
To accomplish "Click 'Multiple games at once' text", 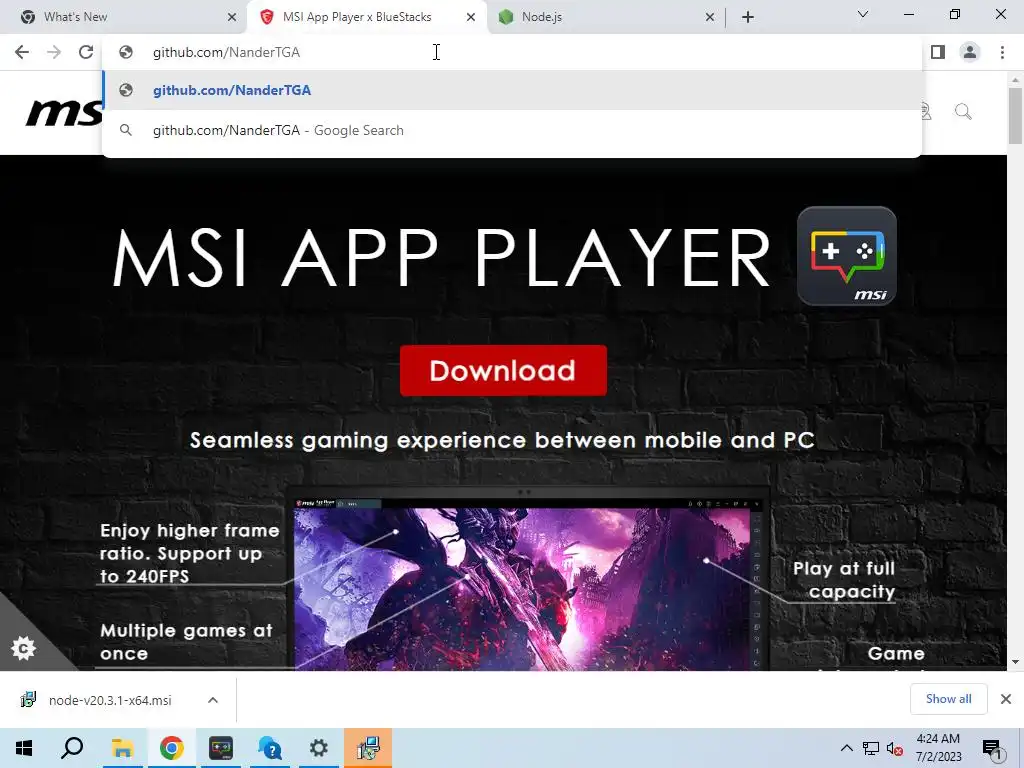I will pos(186,642).
